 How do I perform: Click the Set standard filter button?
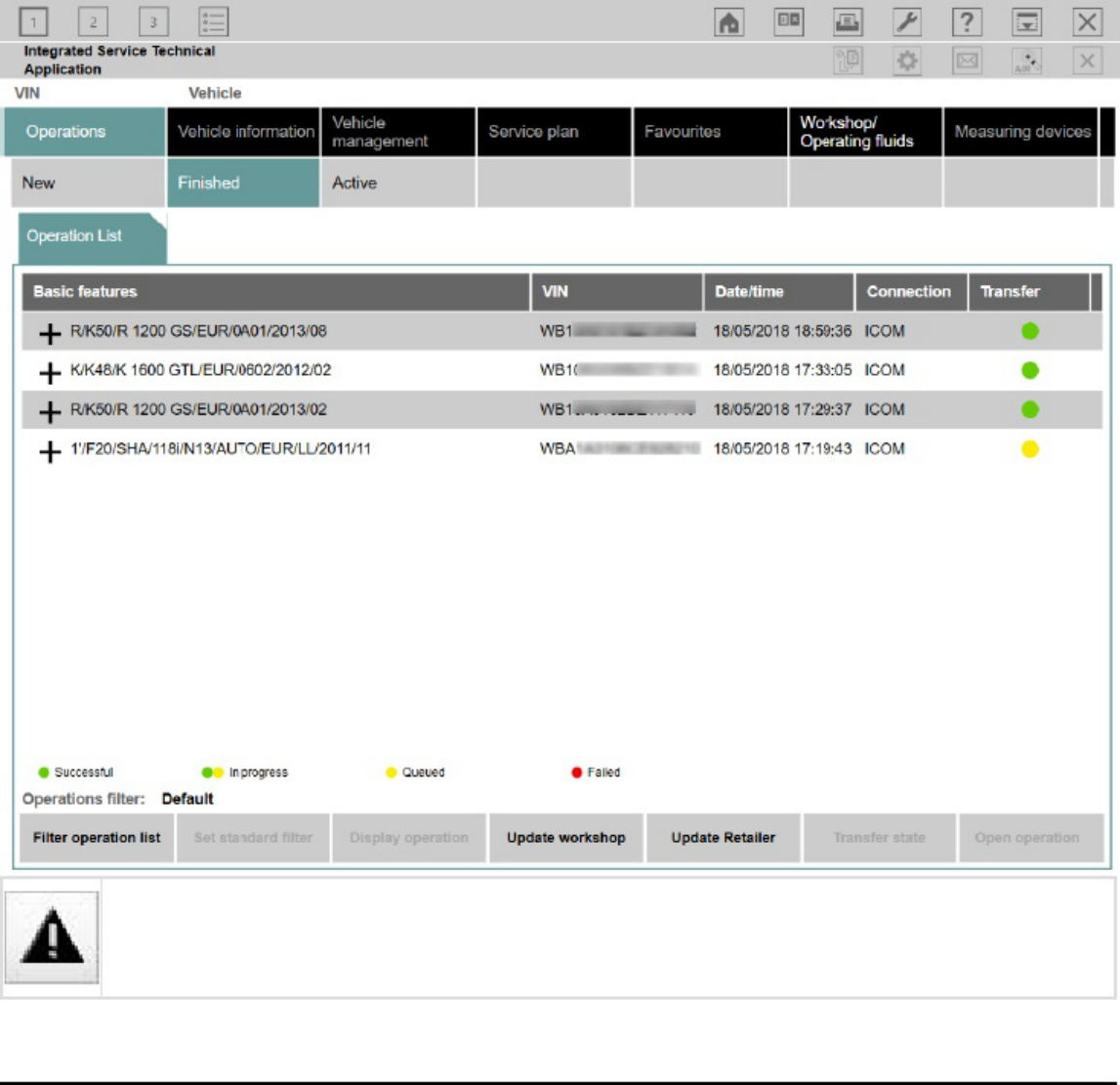[253, 838]
